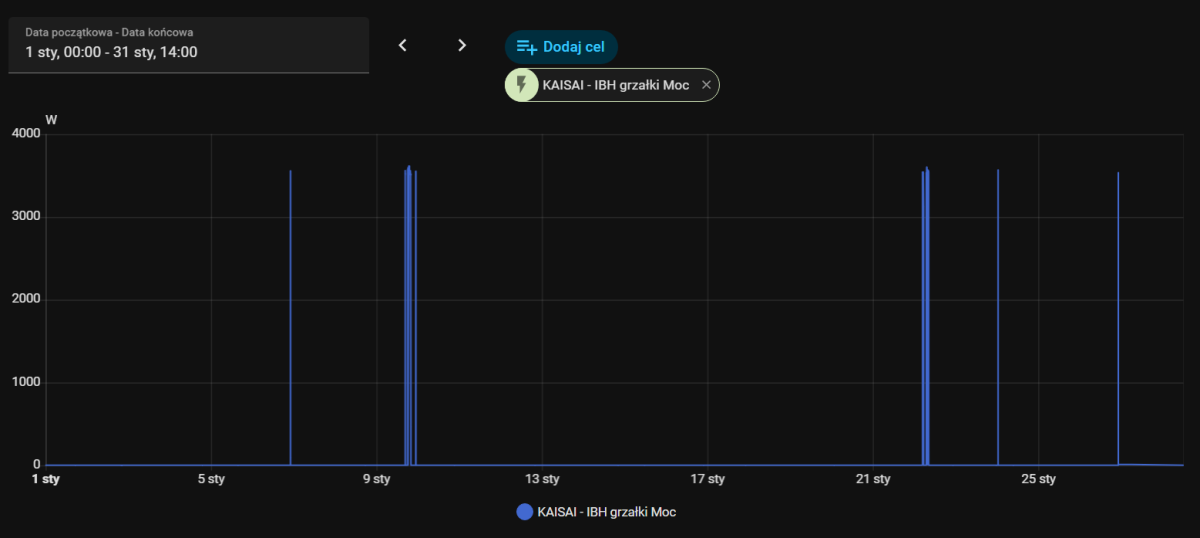Click the 13 sty x-axis label
1200x538 pixels.
[542, 479]
